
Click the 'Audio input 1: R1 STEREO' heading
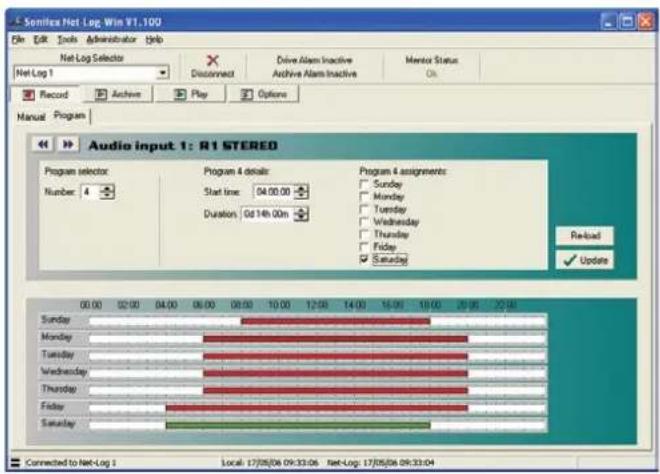(x=183, y=146)
